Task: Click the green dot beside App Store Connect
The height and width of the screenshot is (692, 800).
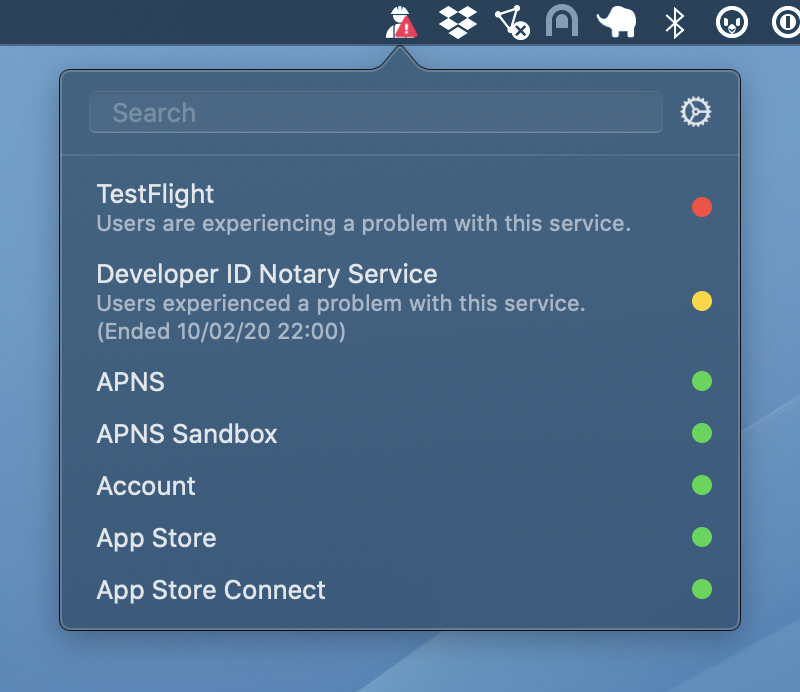Action: pyautogui.click(x=702, y=589)
